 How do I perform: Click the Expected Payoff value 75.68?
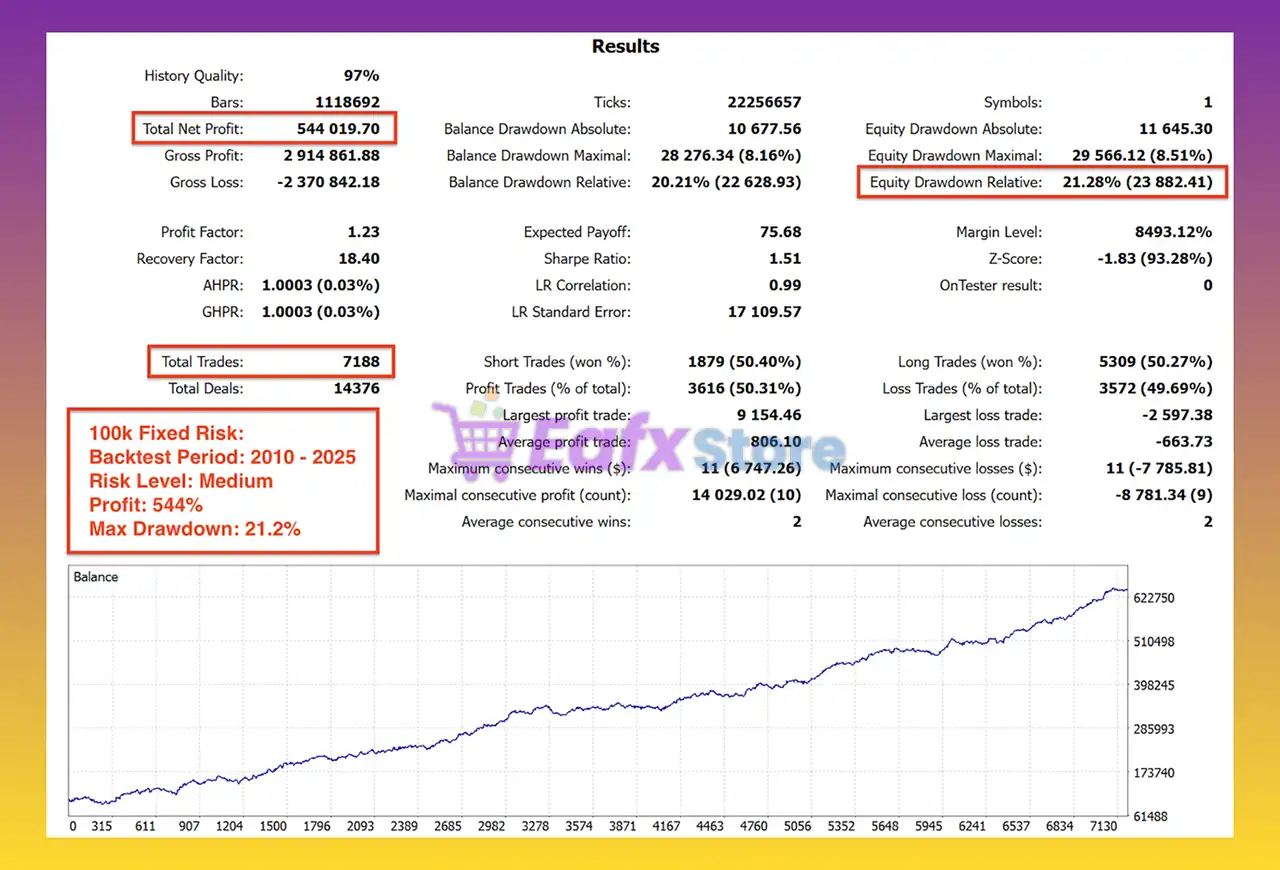[x=780, y=232]
